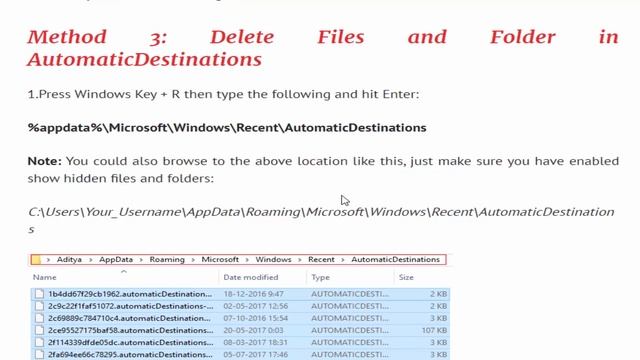Click date 05-07-2017 17:46
Screen dimensions: 640x360
click(256, 354)
